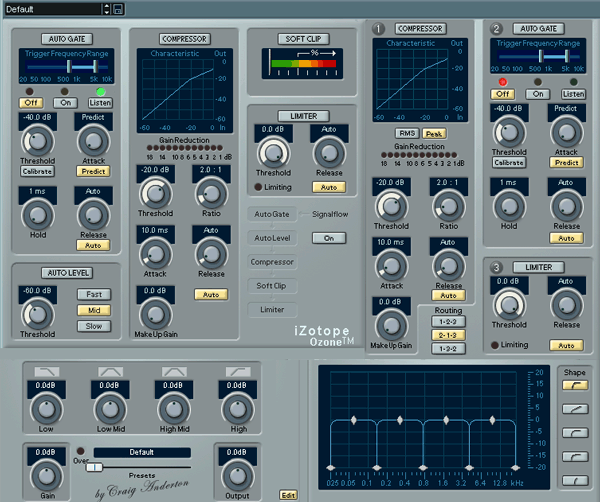Image resolution: width=600 pixels, height=502 pixels.
Task: Set Auto Level speed to Mid
Action: click(x=94, y=310)
